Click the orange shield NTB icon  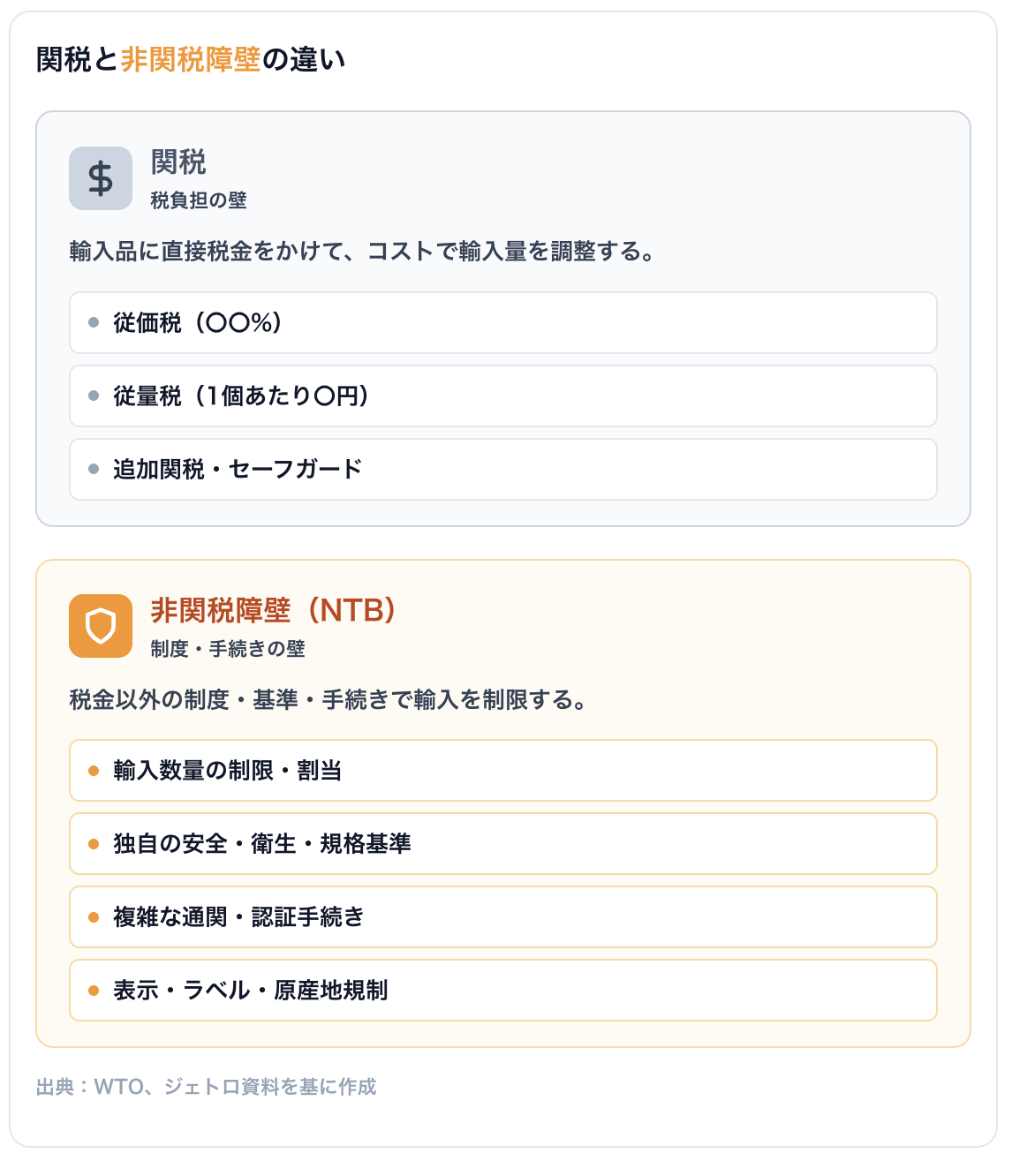(x=101, y=626)
